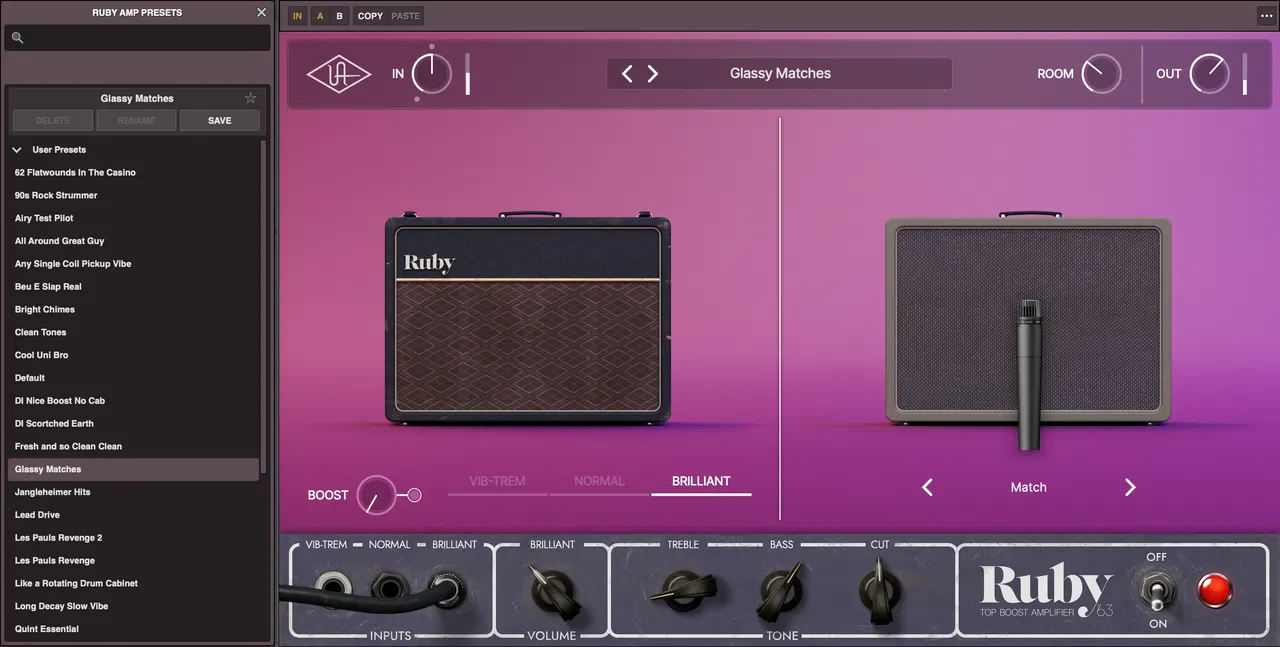This screenshot has height=647, width=1280.
Task: Save the current preset
Action: click(219, 120)
